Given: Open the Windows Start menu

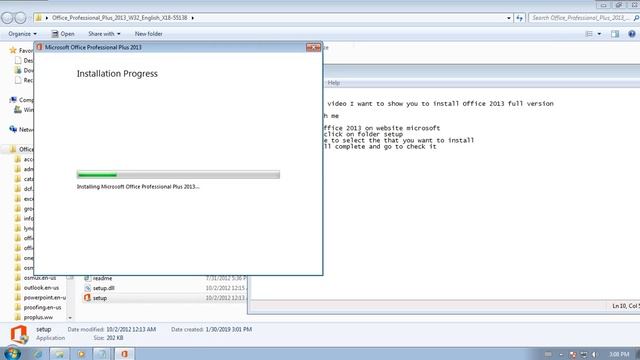Looking at the screenshot, I should 12,353.
